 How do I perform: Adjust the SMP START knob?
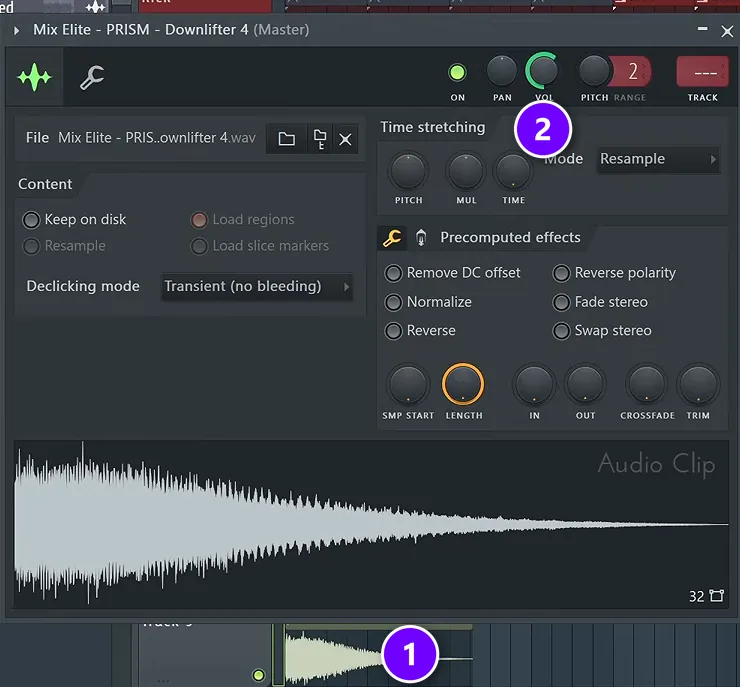pyautogui.click(x=408, y=385)
